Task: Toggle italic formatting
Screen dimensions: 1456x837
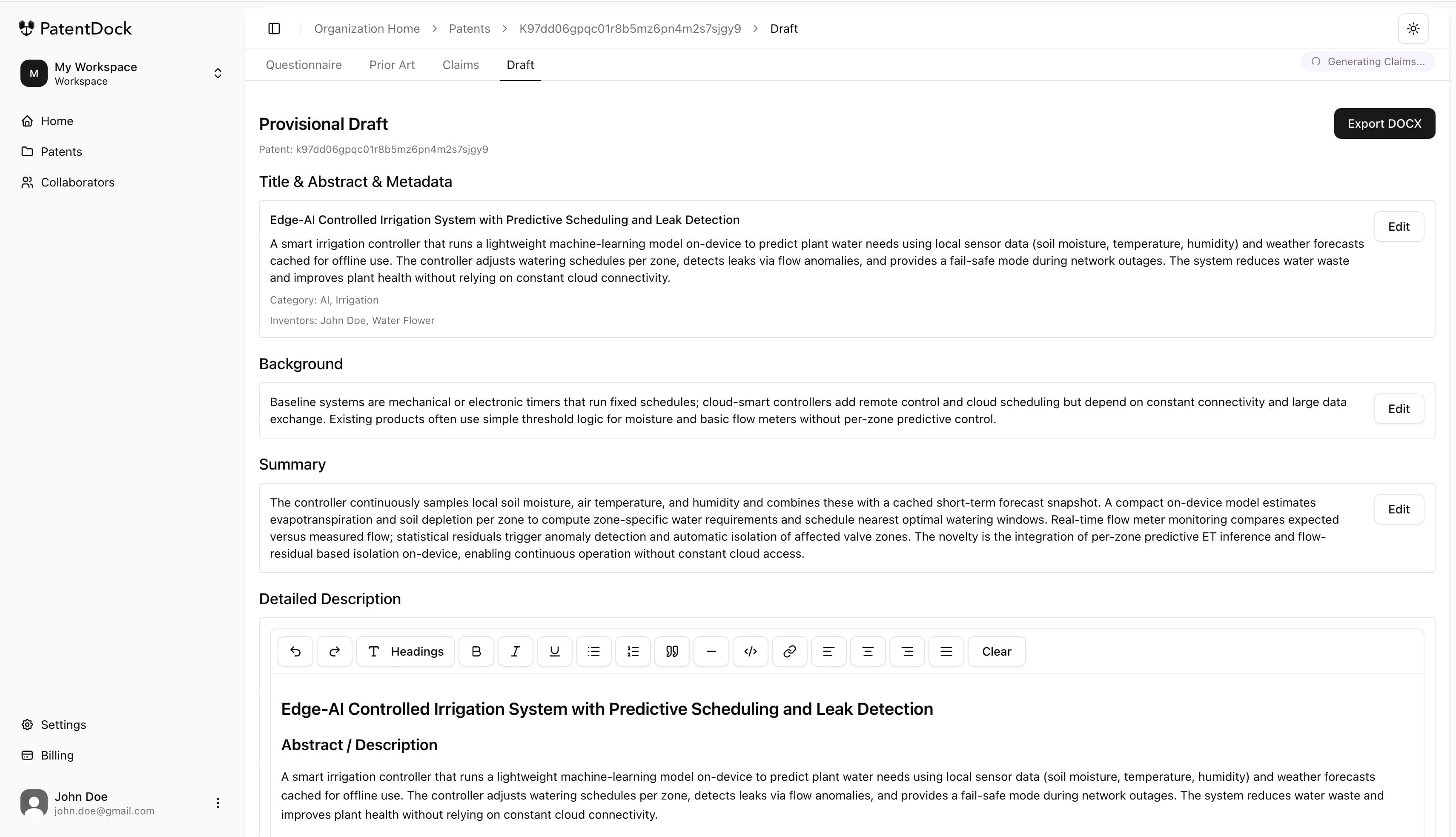Action: coord(515,651)
